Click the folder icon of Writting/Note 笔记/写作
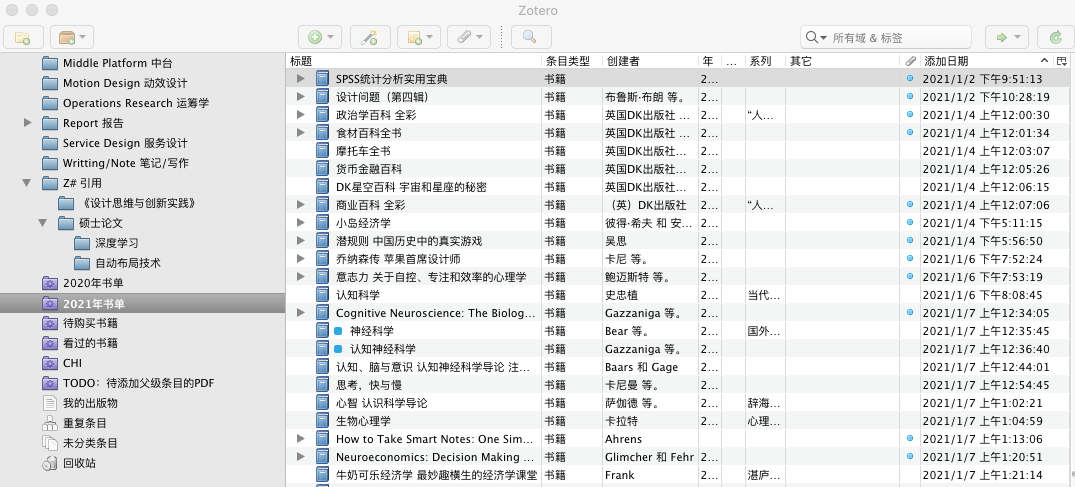This screenshot has height=487, width=1075. (50, 163)
